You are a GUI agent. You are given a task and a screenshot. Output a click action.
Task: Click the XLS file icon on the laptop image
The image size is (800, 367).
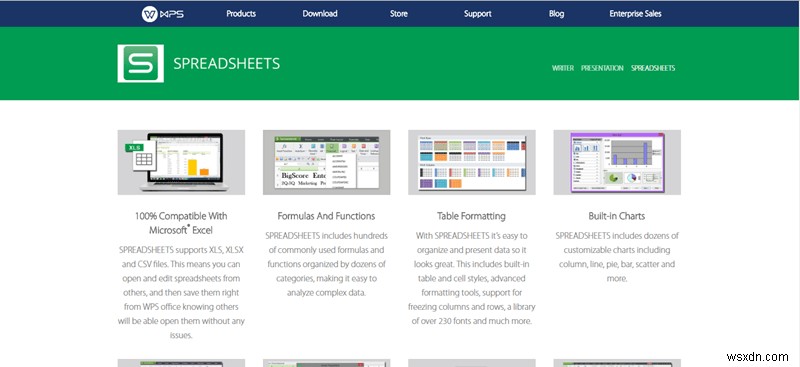click(x=140, y=156)
